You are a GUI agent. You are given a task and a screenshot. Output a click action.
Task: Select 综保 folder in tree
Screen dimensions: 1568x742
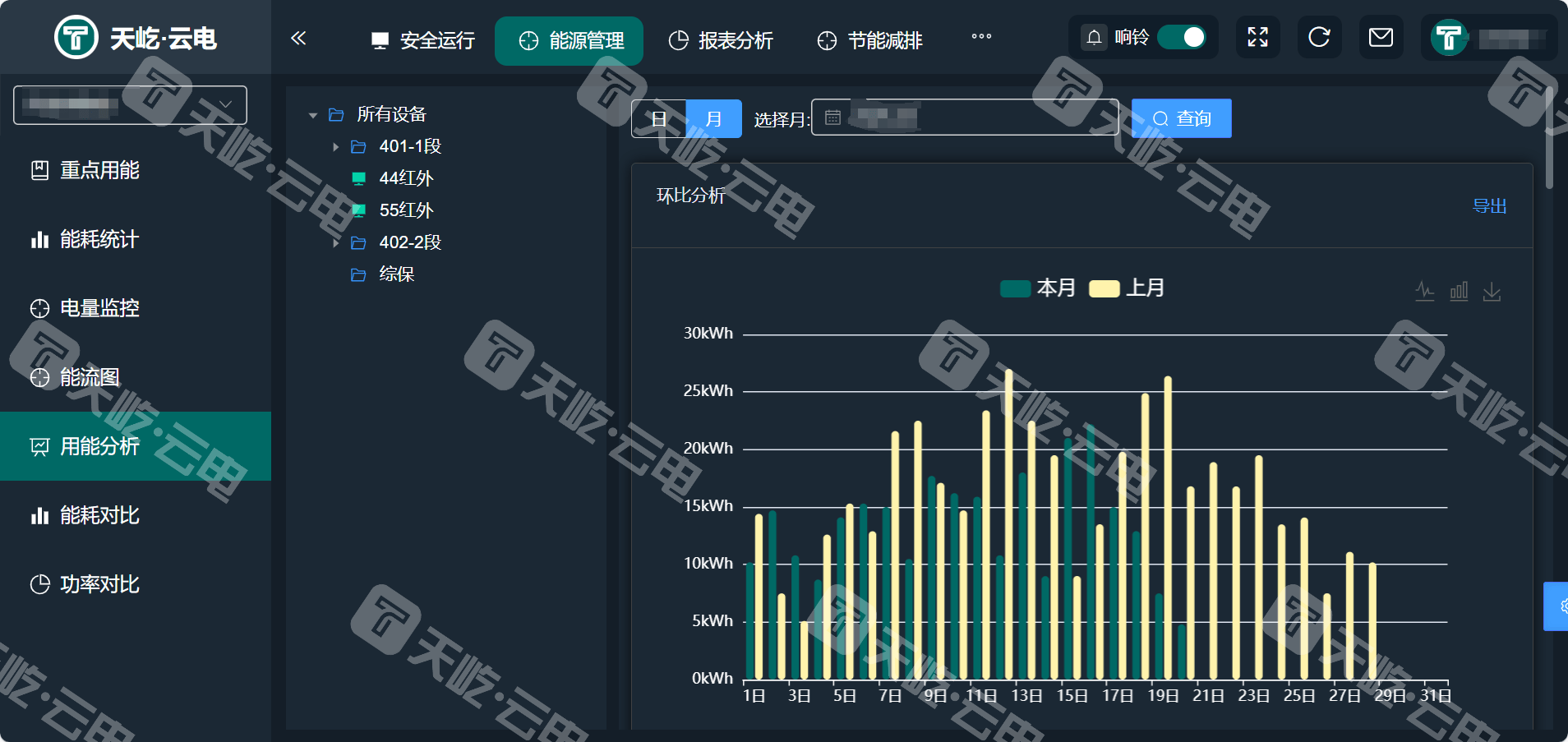tap(396, 274)
